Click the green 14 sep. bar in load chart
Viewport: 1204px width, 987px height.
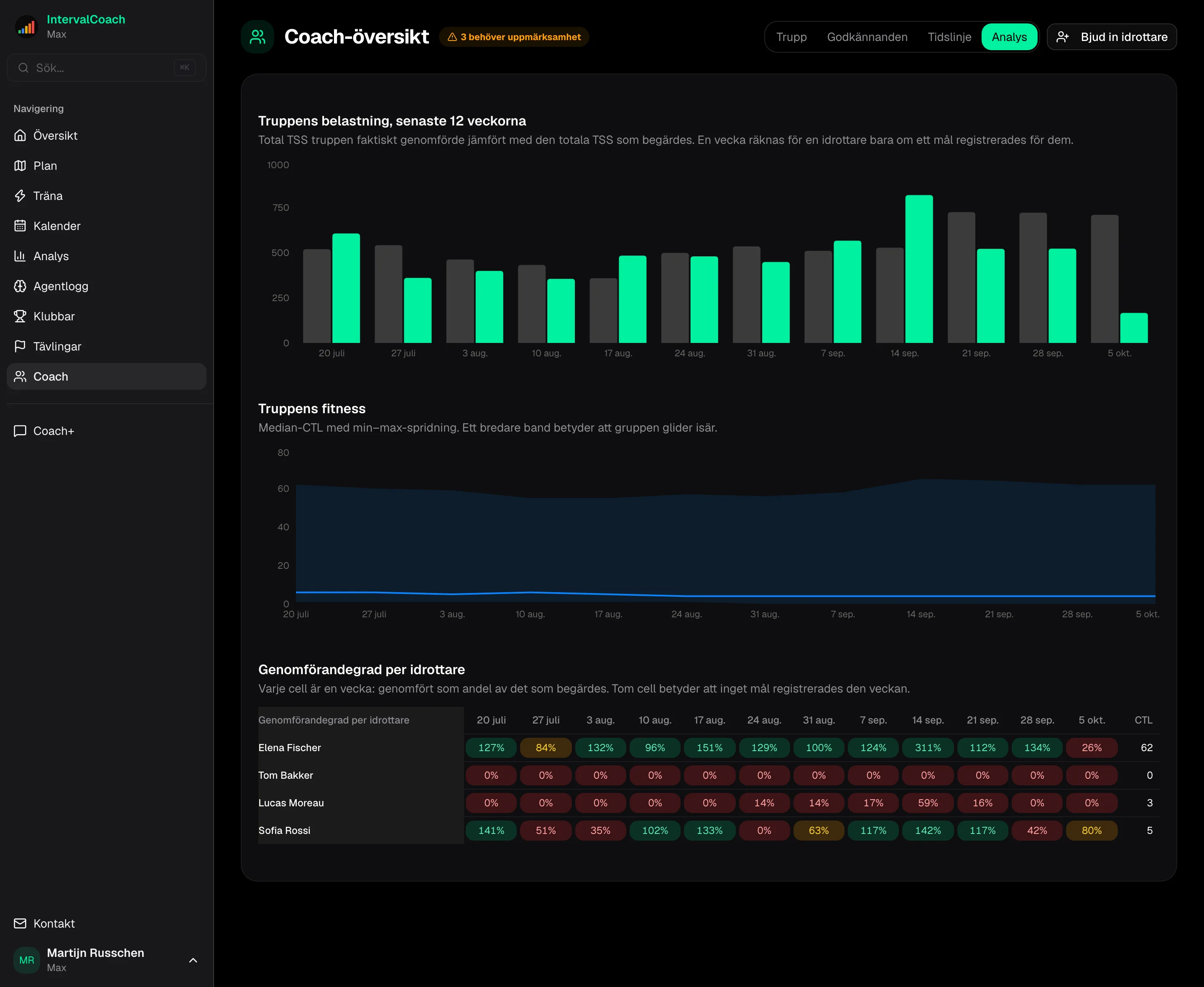tap(919, 269)
